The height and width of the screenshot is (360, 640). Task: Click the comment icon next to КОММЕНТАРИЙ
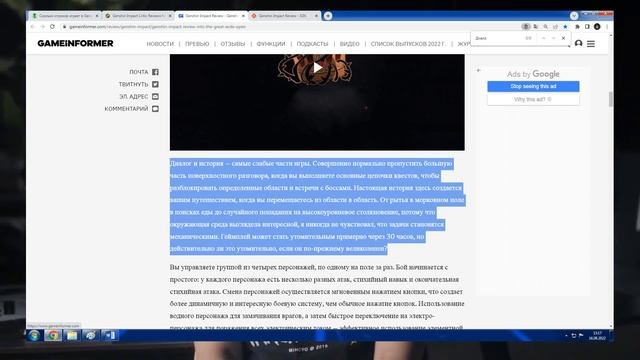(x=155, y=109)
